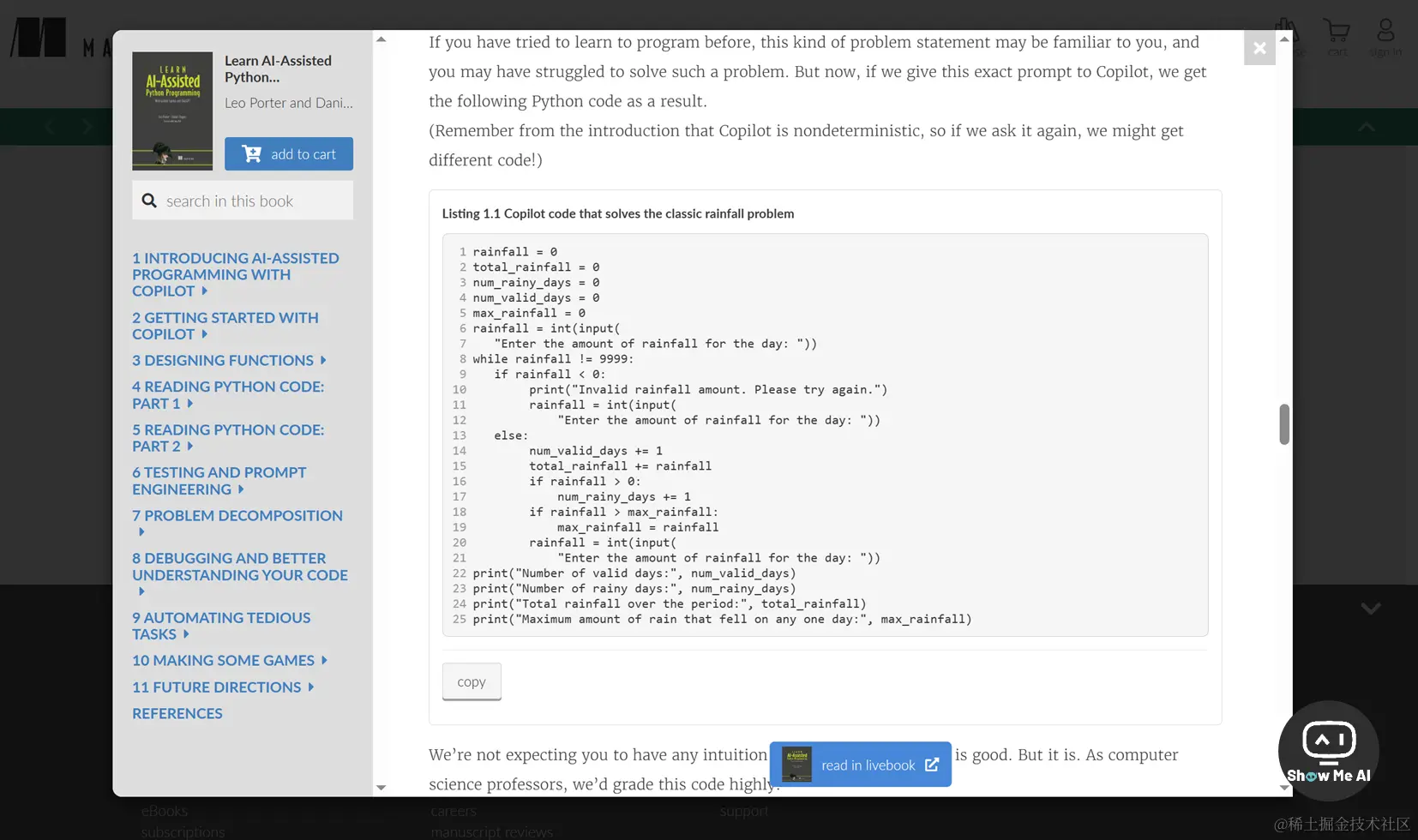Click the left arrow in green bar

coord(50,127)
